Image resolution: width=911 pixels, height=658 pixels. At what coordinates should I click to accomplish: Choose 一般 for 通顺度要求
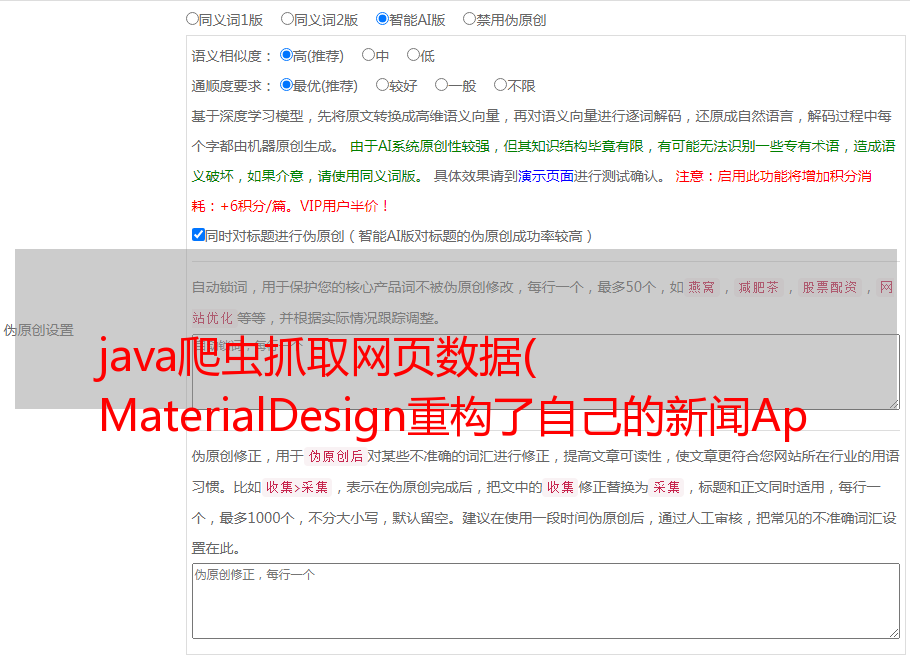click(441, 85)
